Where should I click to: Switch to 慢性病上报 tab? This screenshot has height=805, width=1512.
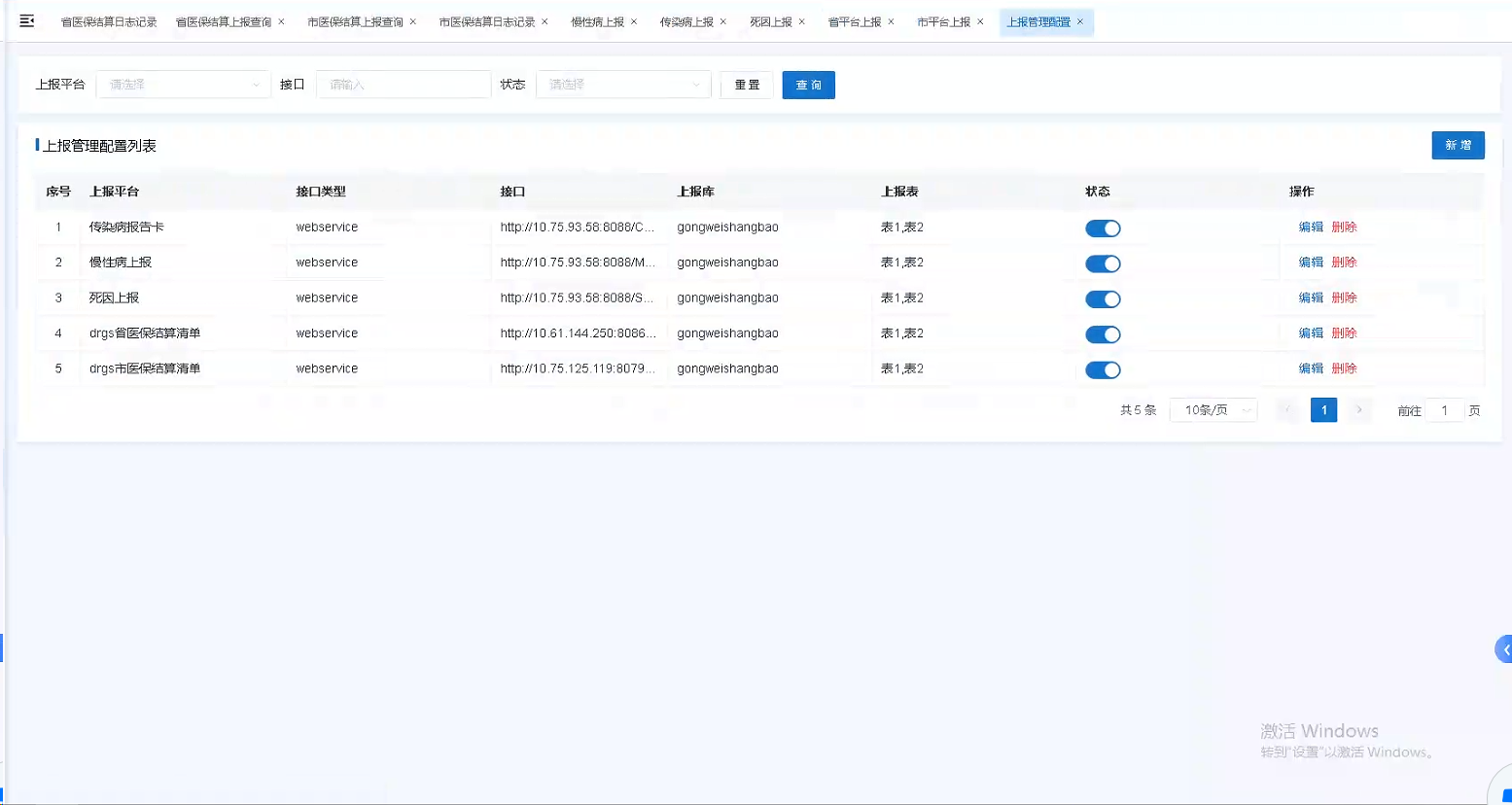(597, 21)
